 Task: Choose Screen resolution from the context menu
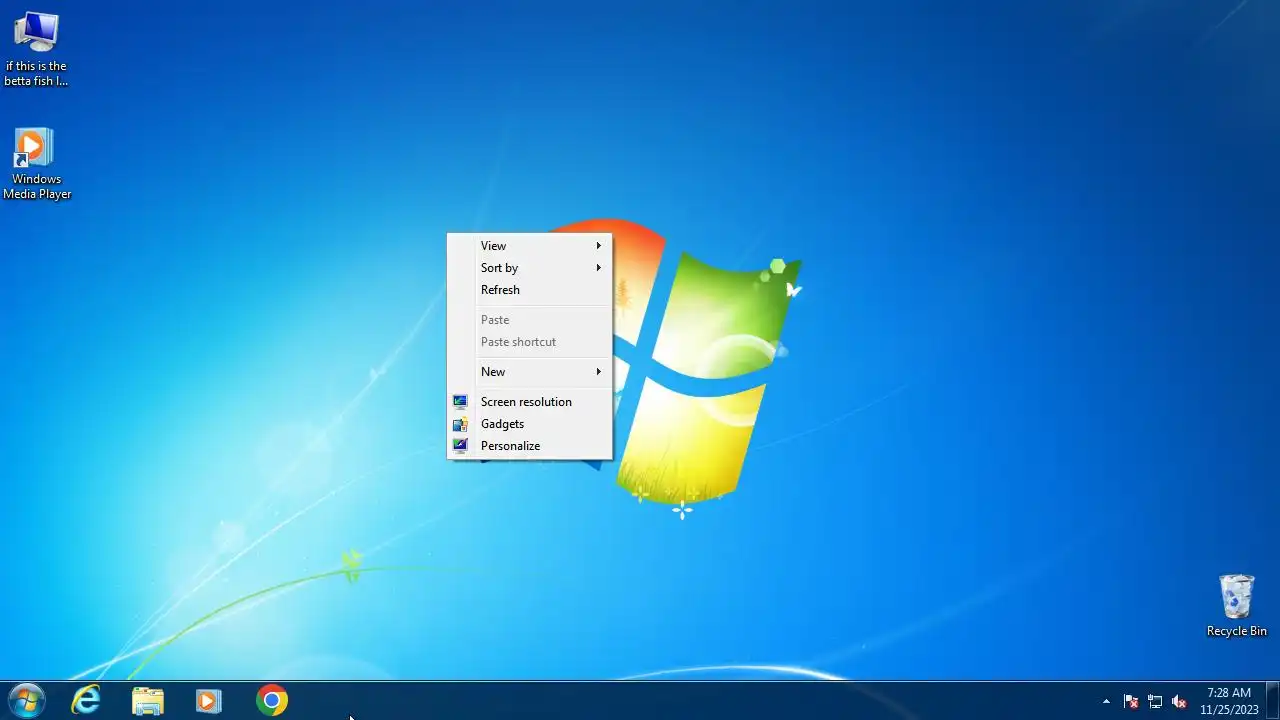pyautogui.click(x=529, y=402)
